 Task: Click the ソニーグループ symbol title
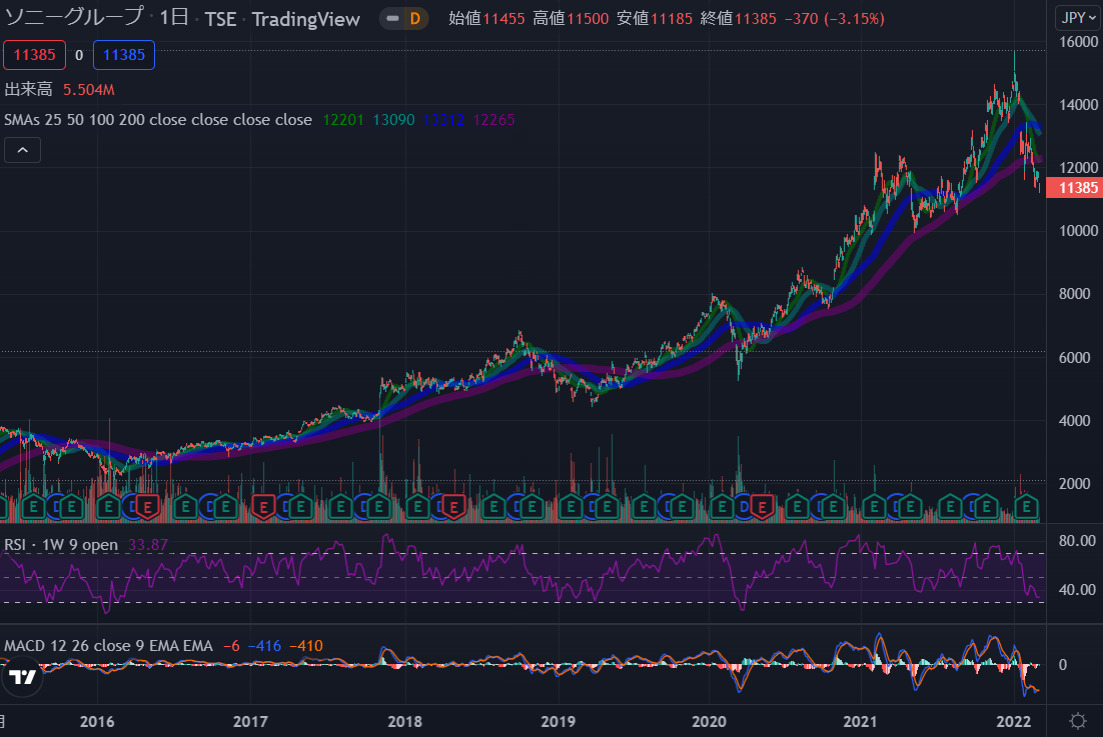(74, 17)
